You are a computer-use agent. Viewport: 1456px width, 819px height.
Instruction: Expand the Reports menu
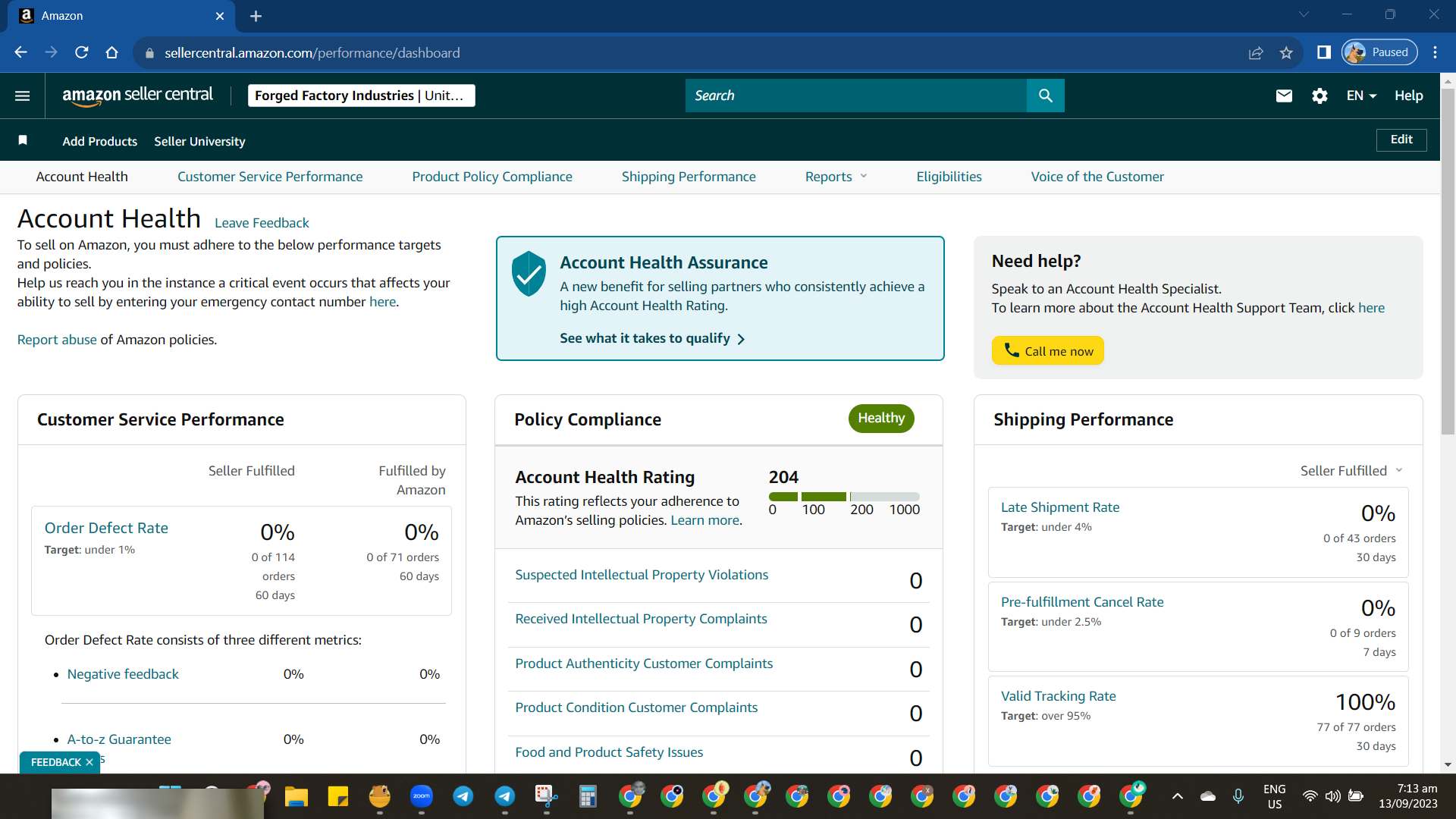tap(836, 177)
